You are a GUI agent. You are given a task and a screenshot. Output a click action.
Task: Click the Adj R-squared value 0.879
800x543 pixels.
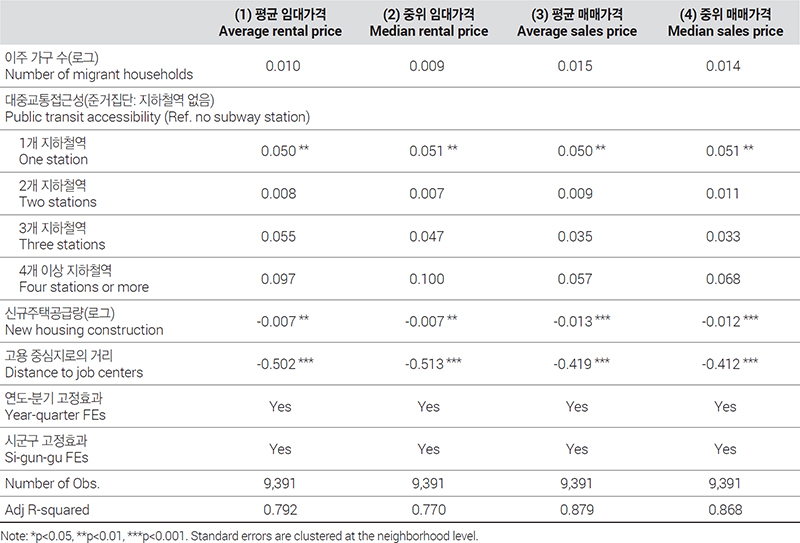577,510
